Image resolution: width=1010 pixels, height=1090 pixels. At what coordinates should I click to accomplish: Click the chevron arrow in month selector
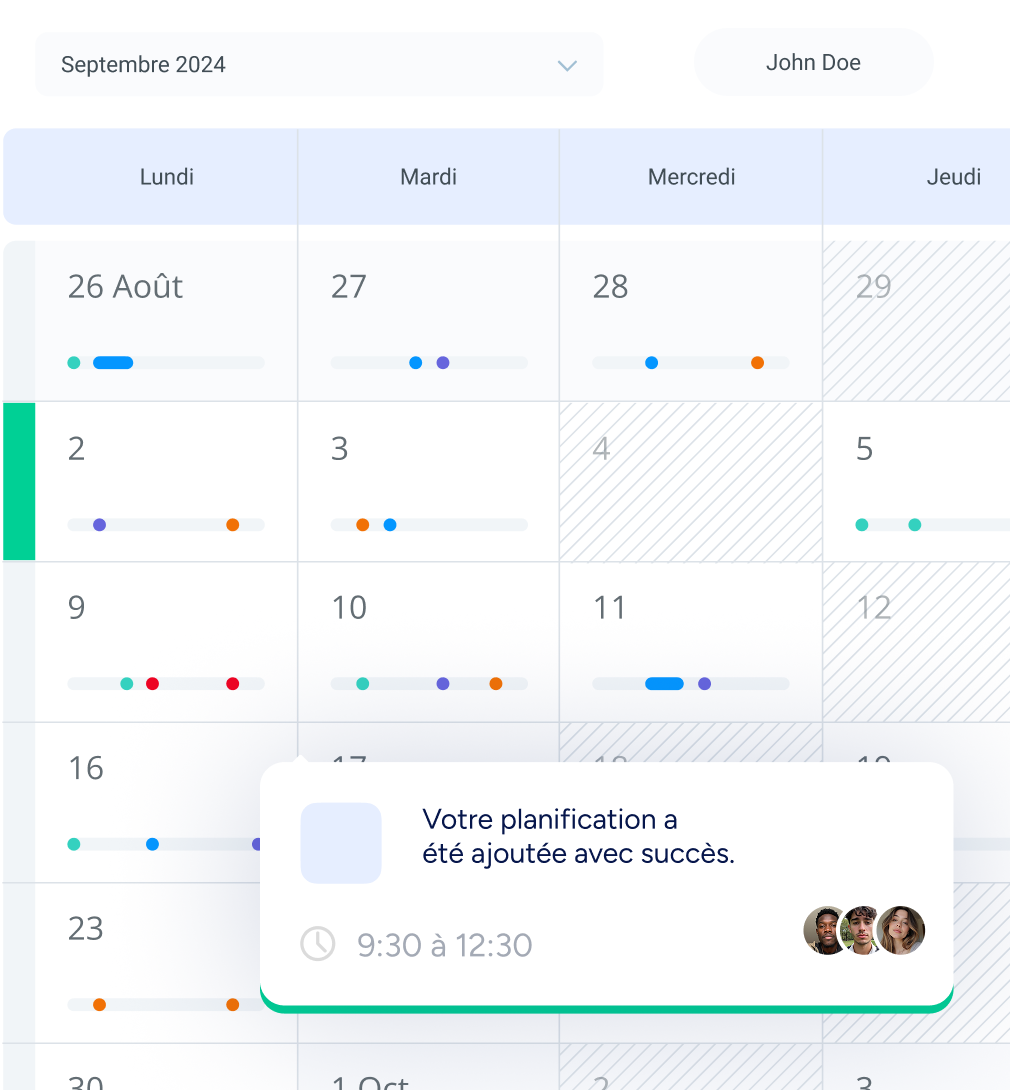click(x=567, y=66)
